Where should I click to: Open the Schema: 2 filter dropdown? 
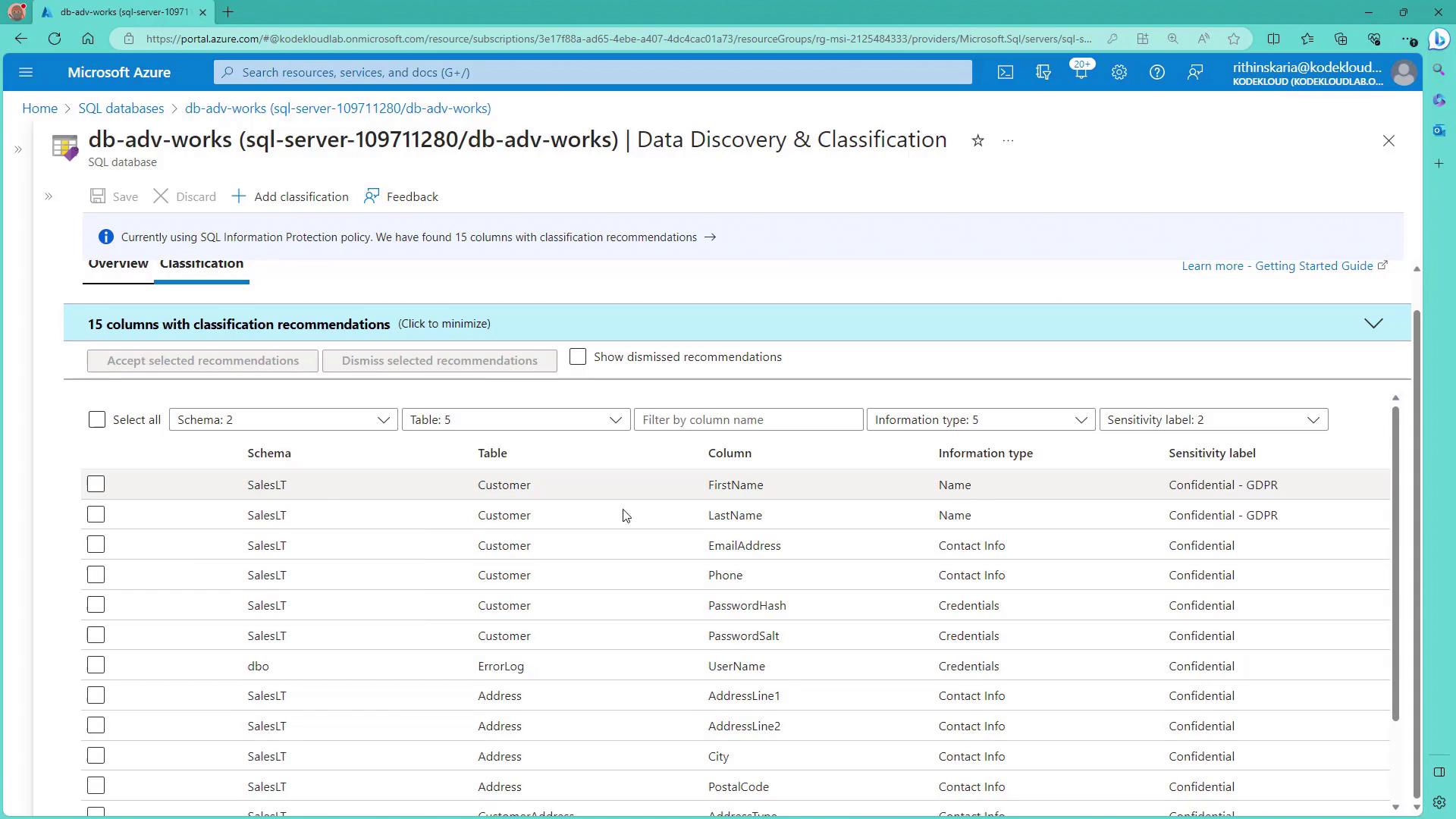[284, 419]
